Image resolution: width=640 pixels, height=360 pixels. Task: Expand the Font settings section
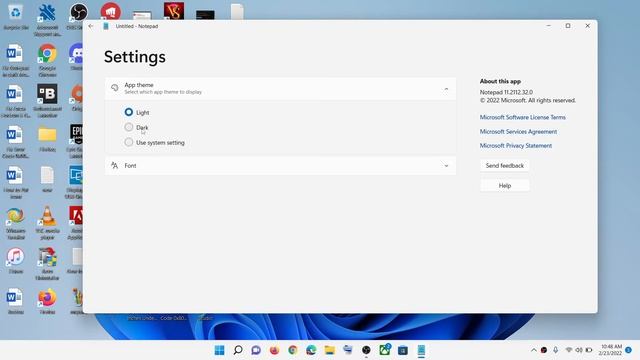click(280, 166)
